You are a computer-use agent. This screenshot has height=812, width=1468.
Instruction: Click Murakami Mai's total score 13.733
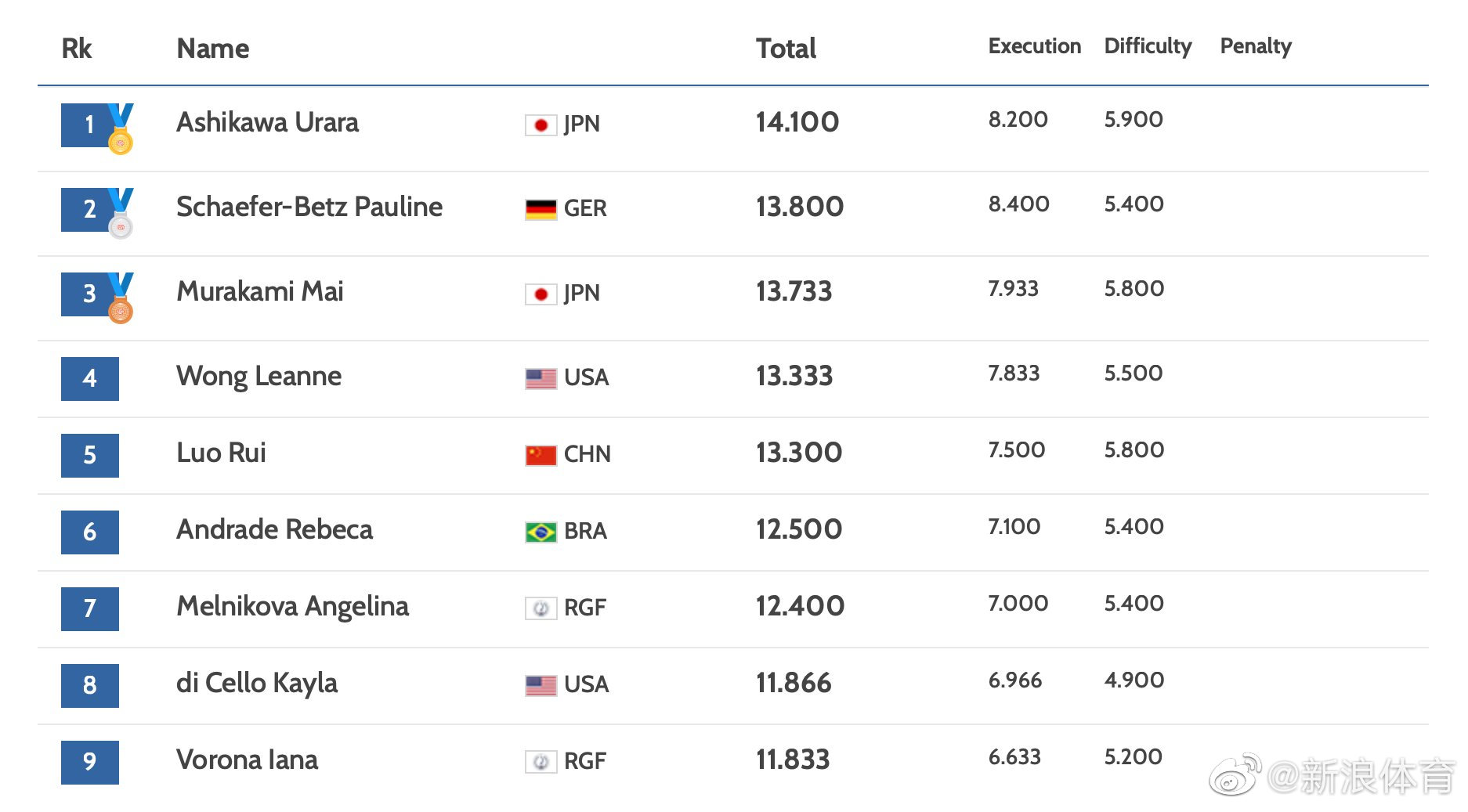(x=794, y=291)
